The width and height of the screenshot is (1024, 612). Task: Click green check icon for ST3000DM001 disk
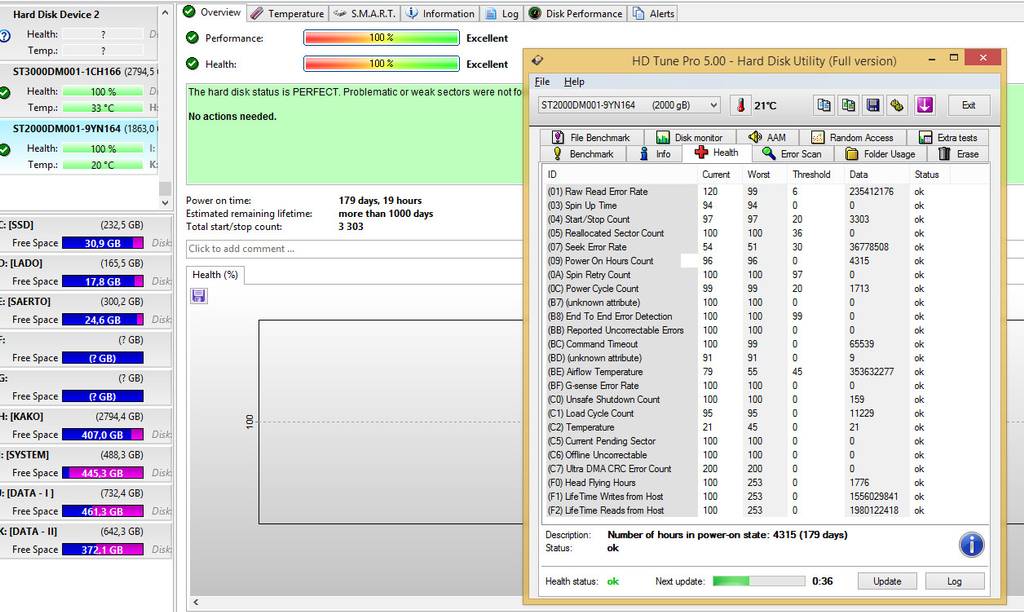click(5, 93)
